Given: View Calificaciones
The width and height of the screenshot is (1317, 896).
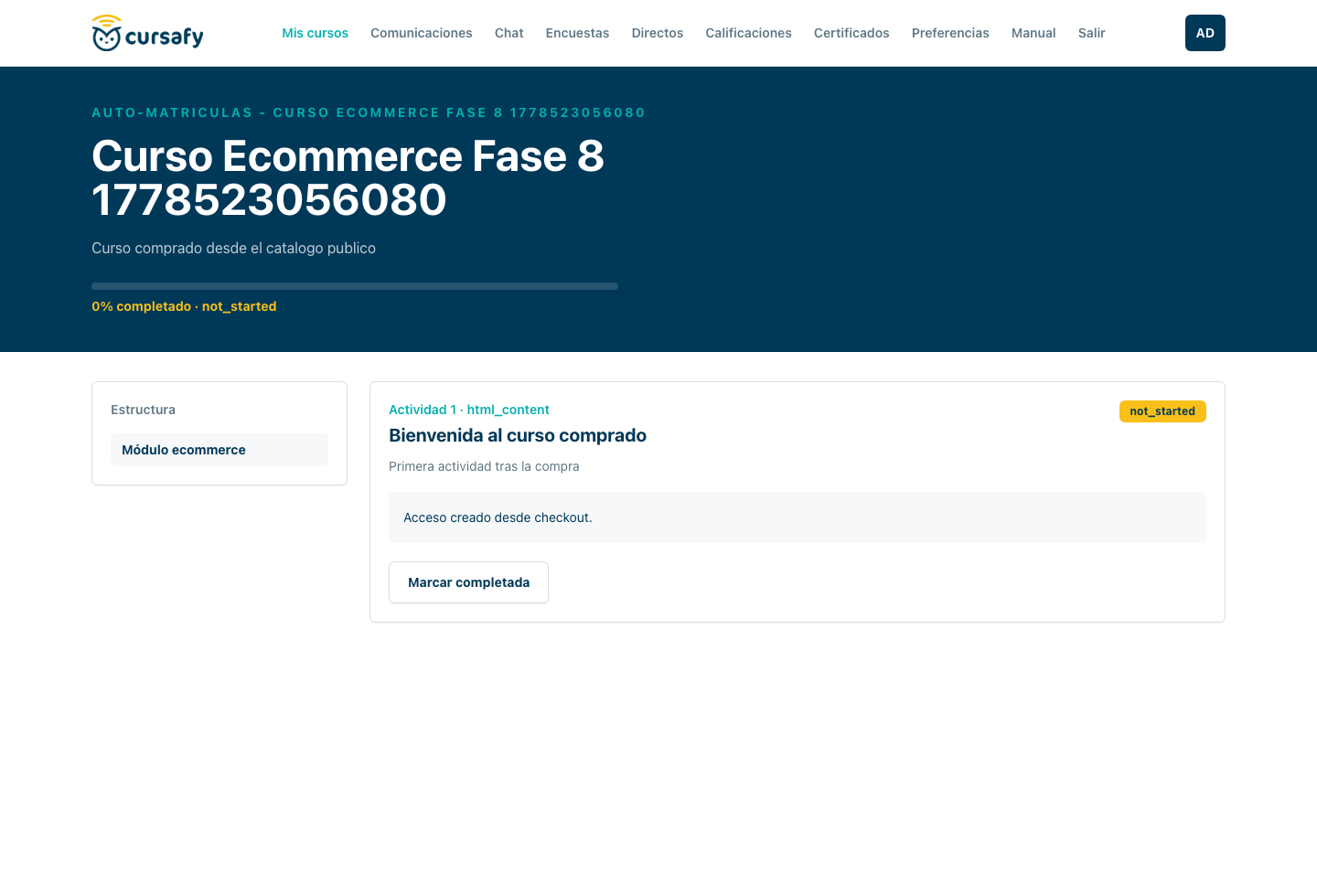Looking at the screenshot, I should (x=748, y=33).
